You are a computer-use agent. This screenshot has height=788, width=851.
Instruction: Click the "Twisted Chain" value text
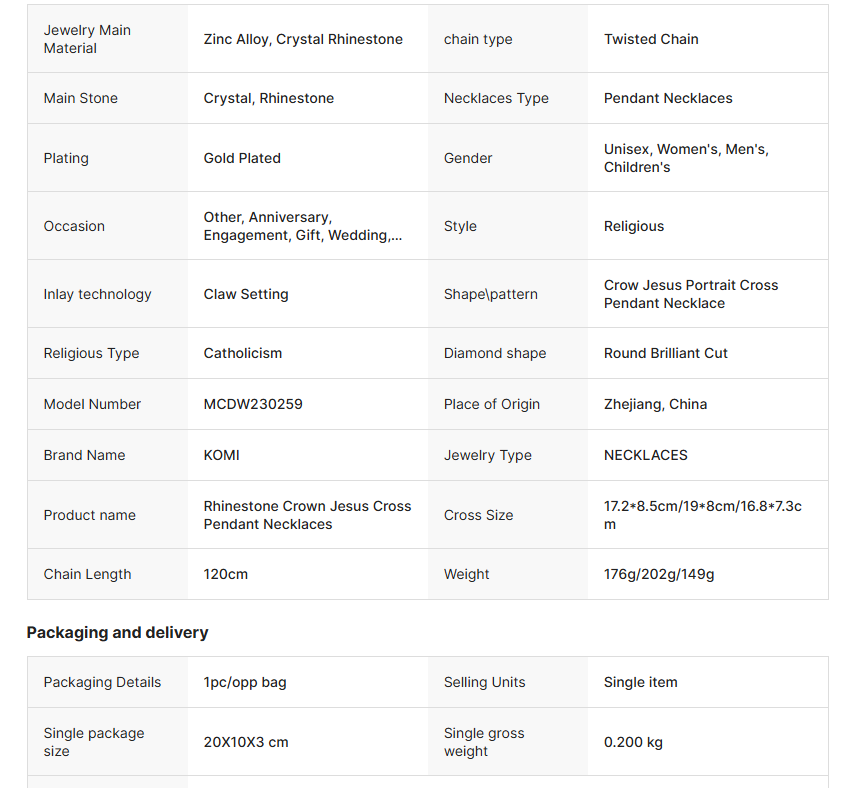pos(651,40)
